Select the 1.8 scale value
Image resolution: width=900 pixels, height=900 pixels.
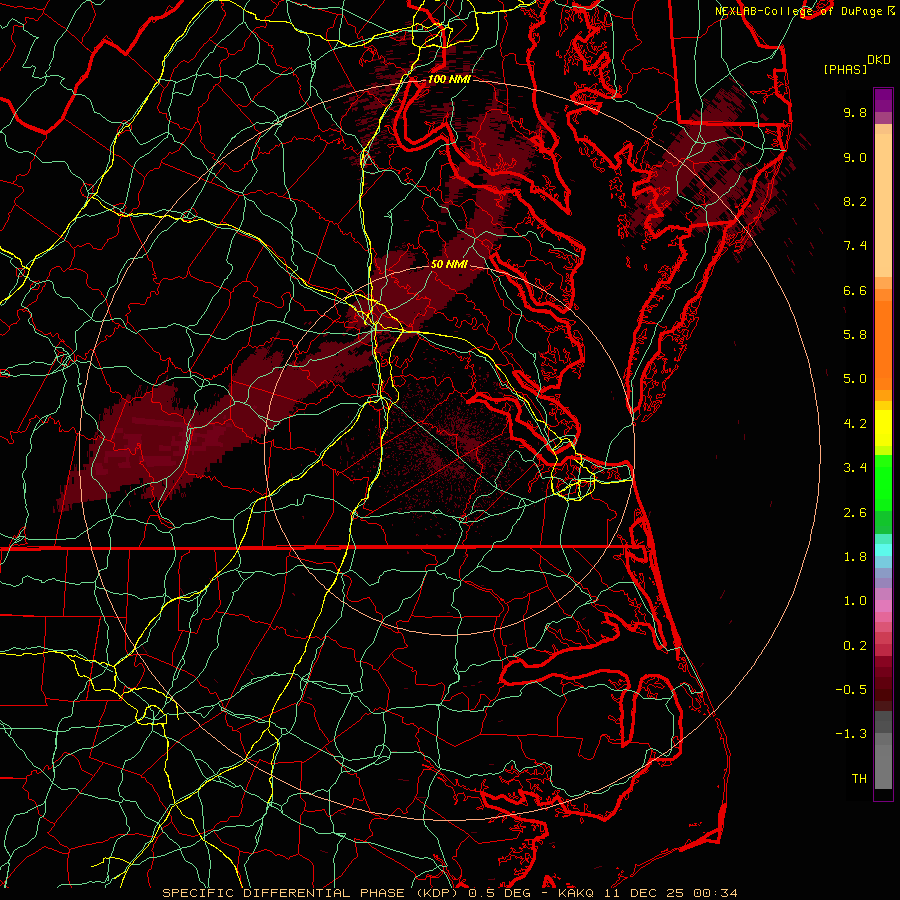[855, 557]
